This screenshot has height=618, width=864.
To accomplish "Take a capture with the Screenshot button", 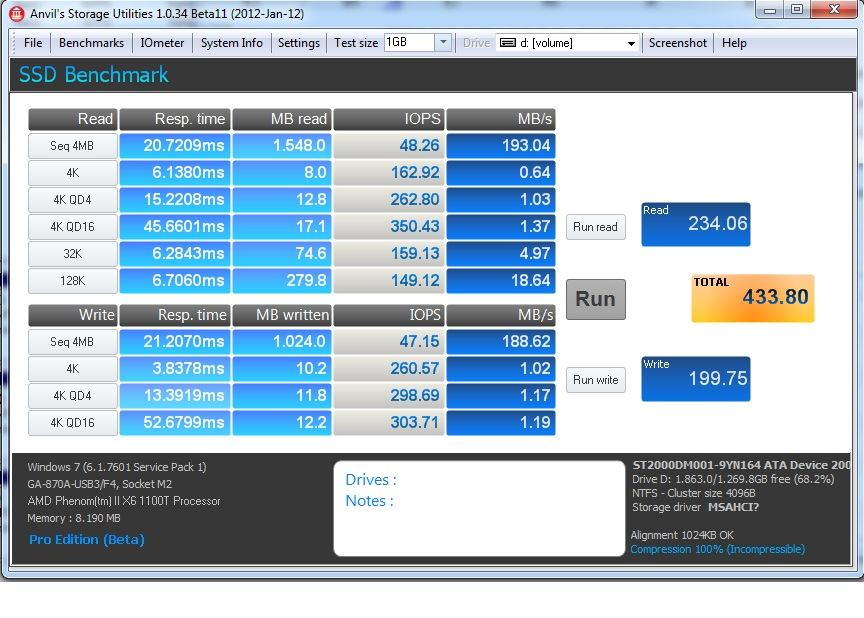I will [677, 43].
